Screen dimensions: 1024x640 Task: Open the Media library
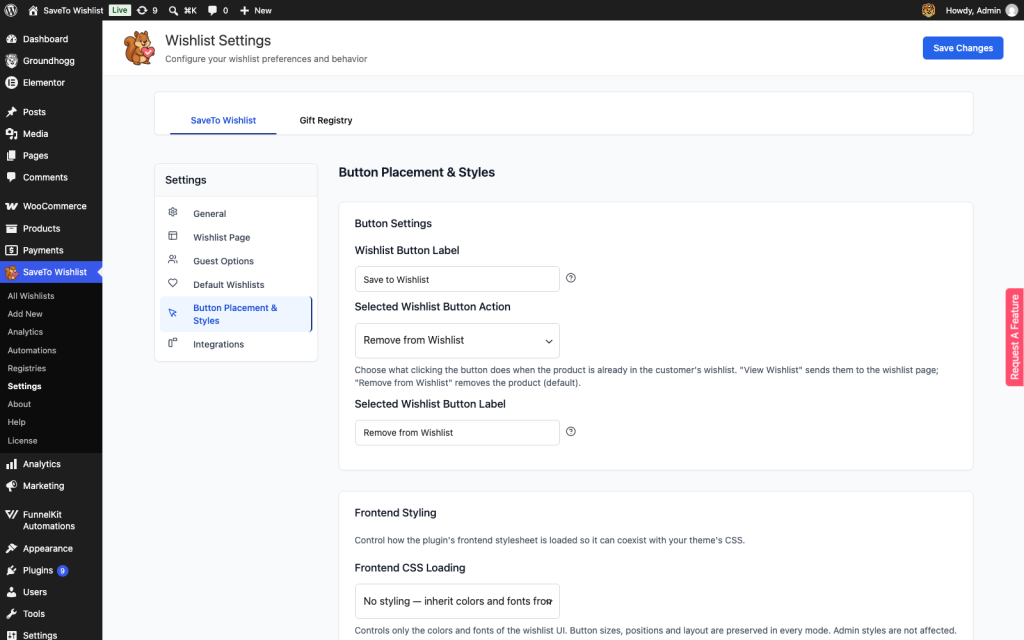[51, 134]
